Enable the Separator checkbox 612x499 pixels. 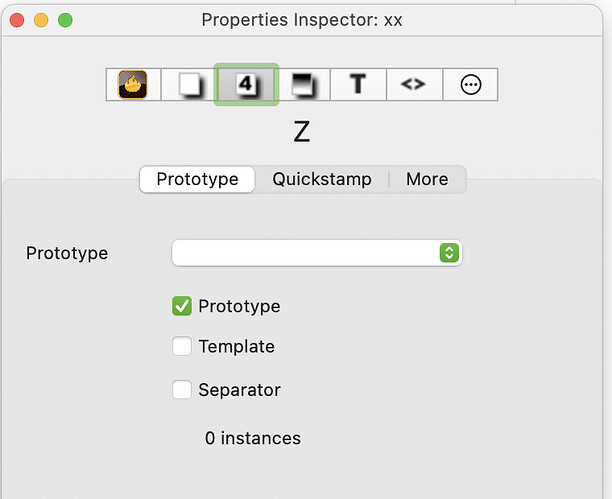tap(182, 390)
